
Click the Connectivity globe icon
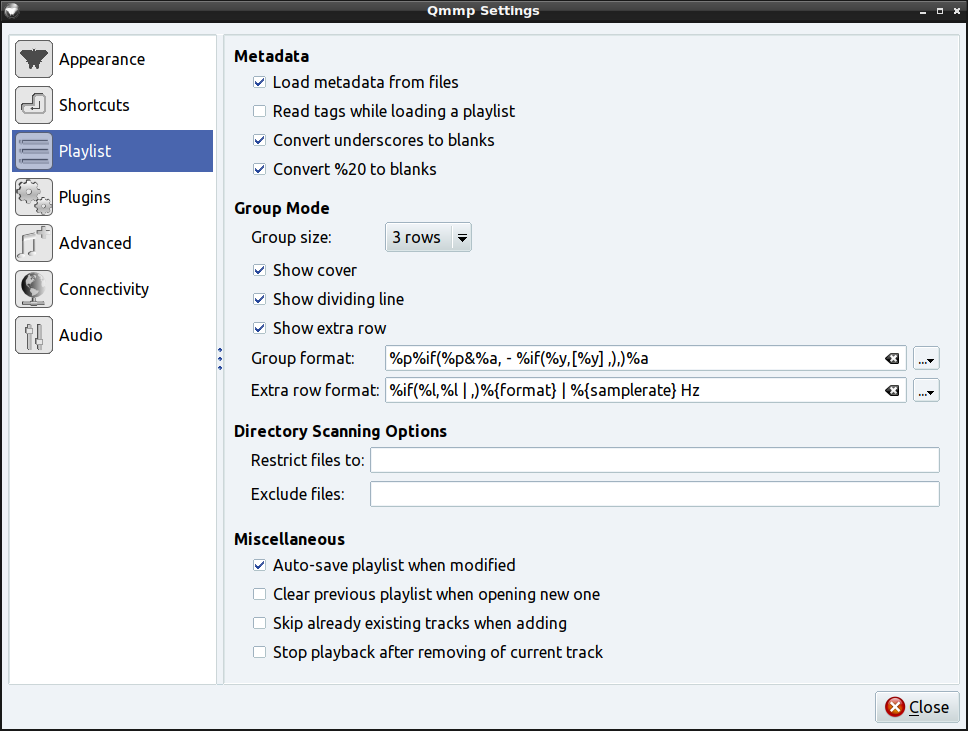pyautogui.click(x=34, y=290)
